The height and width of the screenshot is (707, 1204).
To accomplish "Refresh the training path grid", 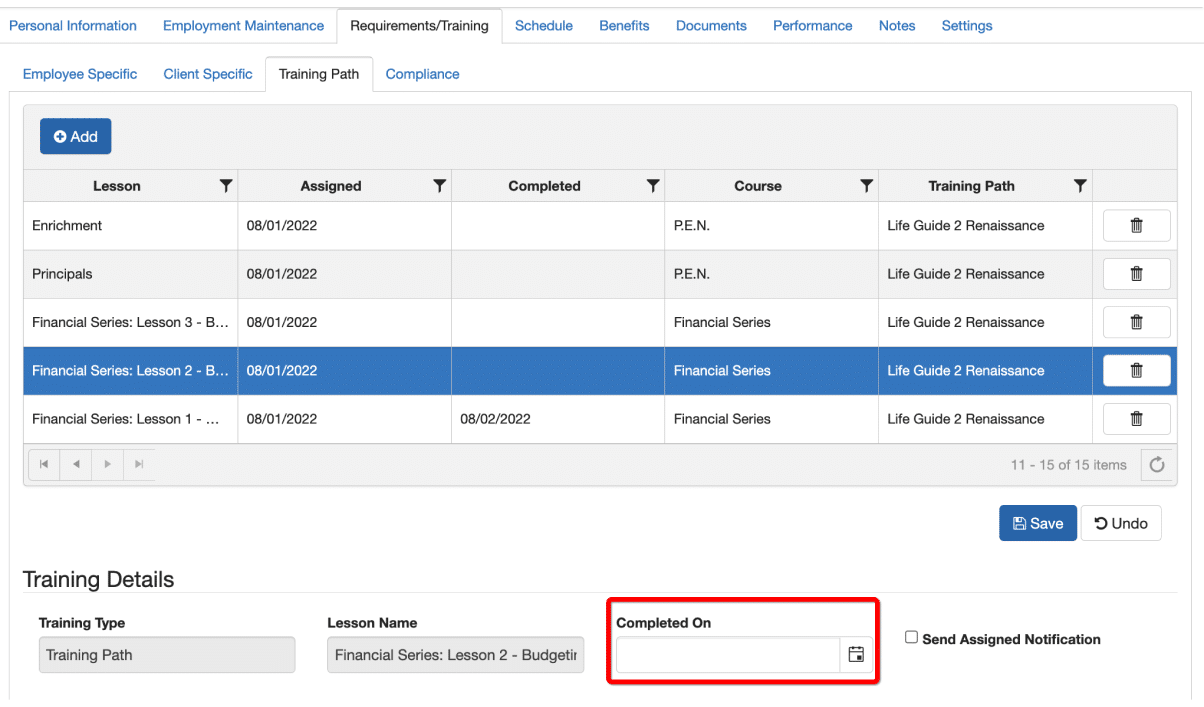I will [1157, 465].
